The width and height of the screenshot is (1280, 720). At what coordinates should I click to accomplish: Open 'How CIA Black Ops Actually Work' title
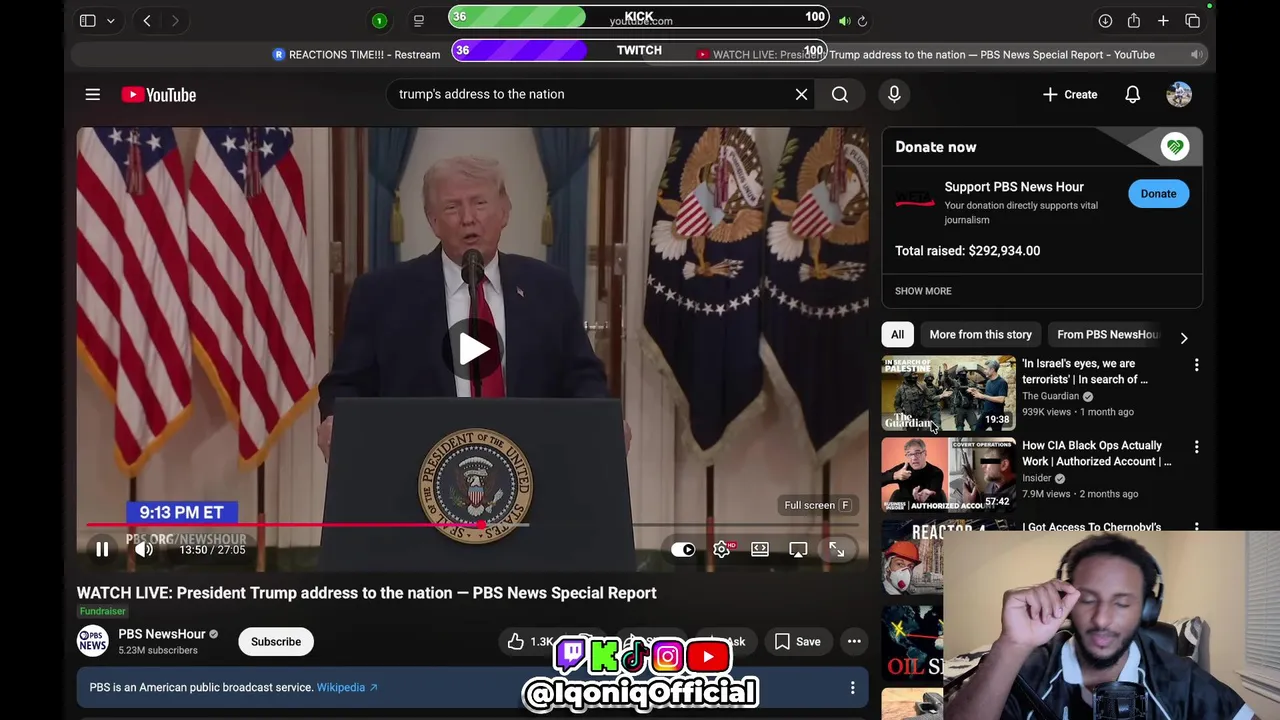coord(1097,453)
